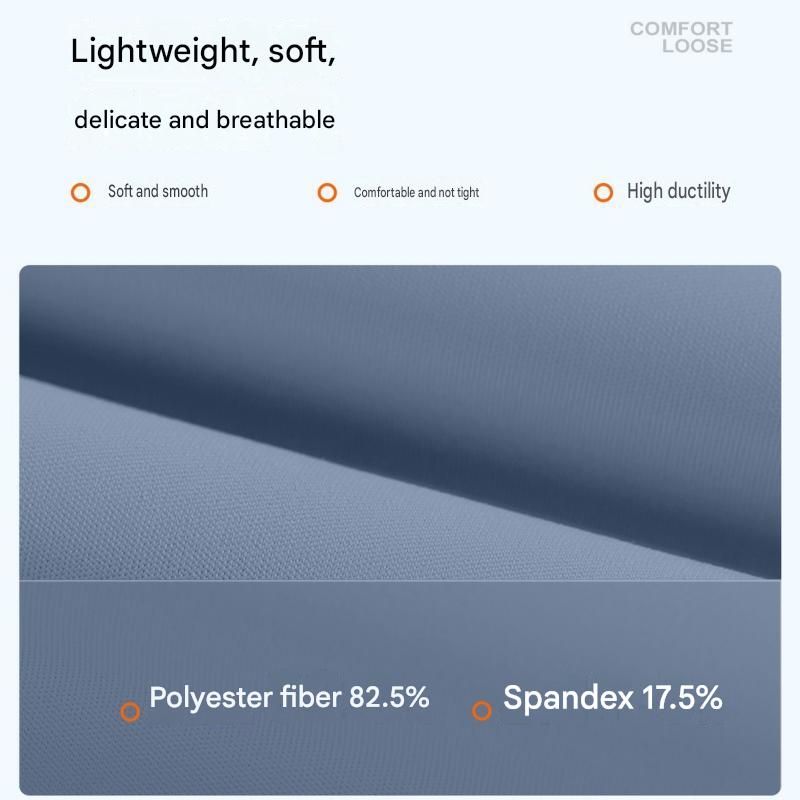The width and height of the screenshot is (800, 800).
Task: Click the delicate and breathable subtitle
Action: [x=205, y=120]
